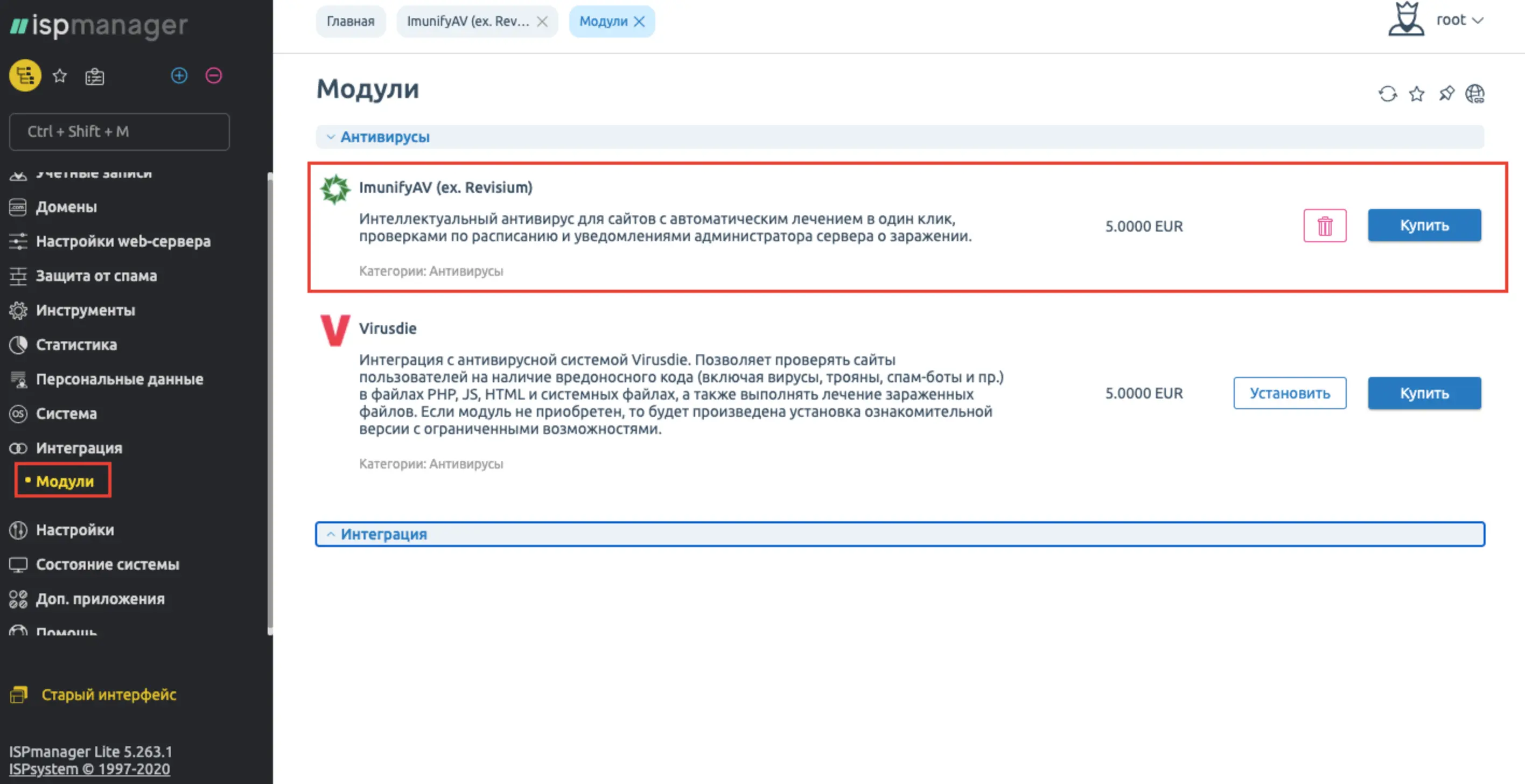The image size is (1525, 784).
Task: Open the root user dropdown
Action: click(1460, 20)
